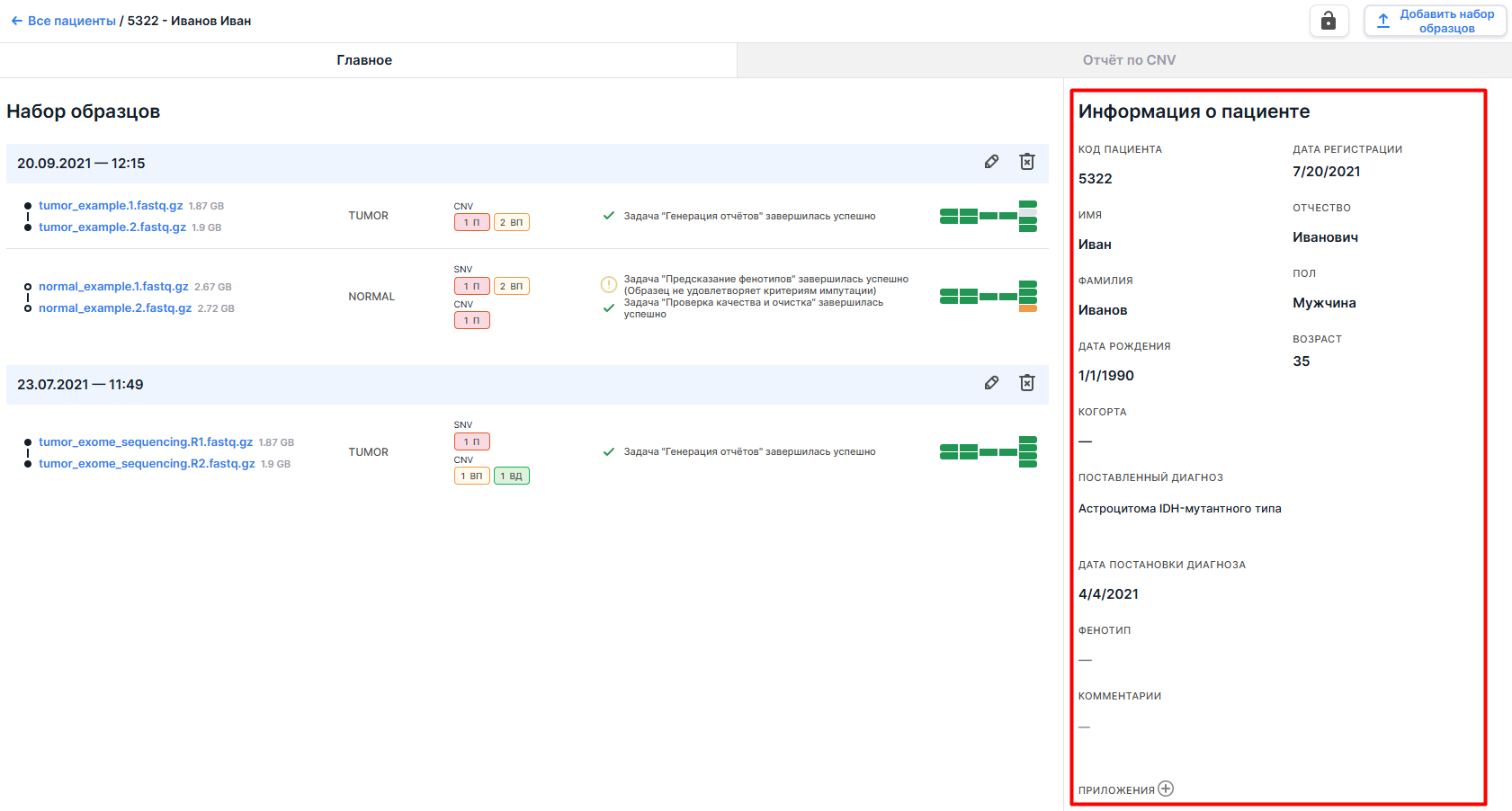The height and width of the screenshot is (811, 1512).
Task: Click the 20.09.2021 — 12:15 set header
Action: (81, 164)
